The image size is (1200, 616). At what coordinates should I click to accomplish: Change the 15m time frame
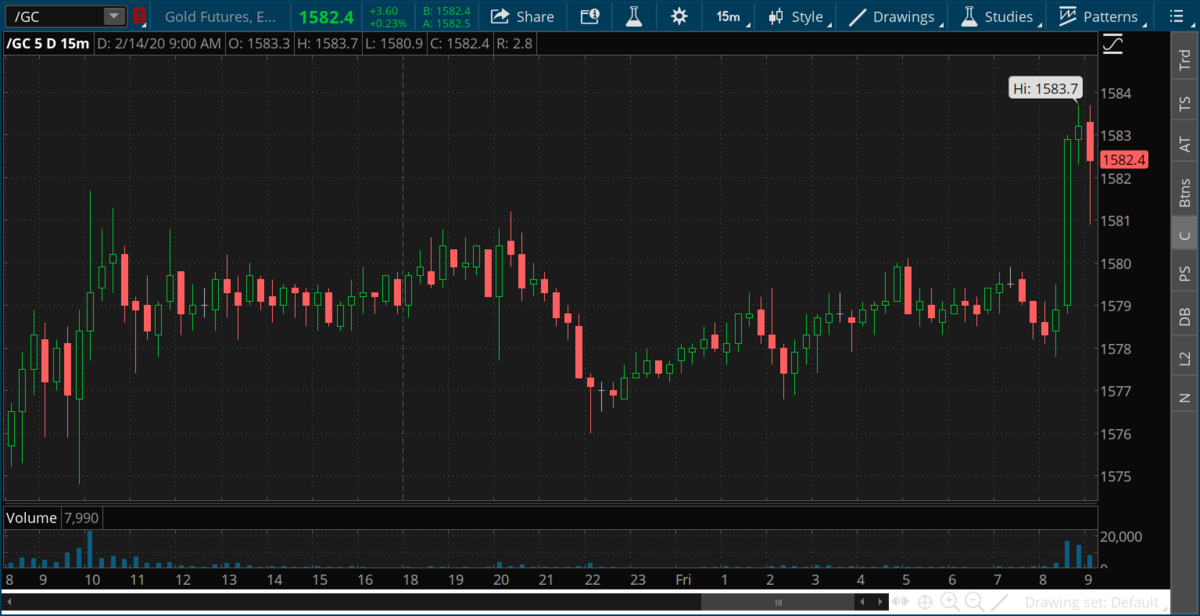point(728,16)
